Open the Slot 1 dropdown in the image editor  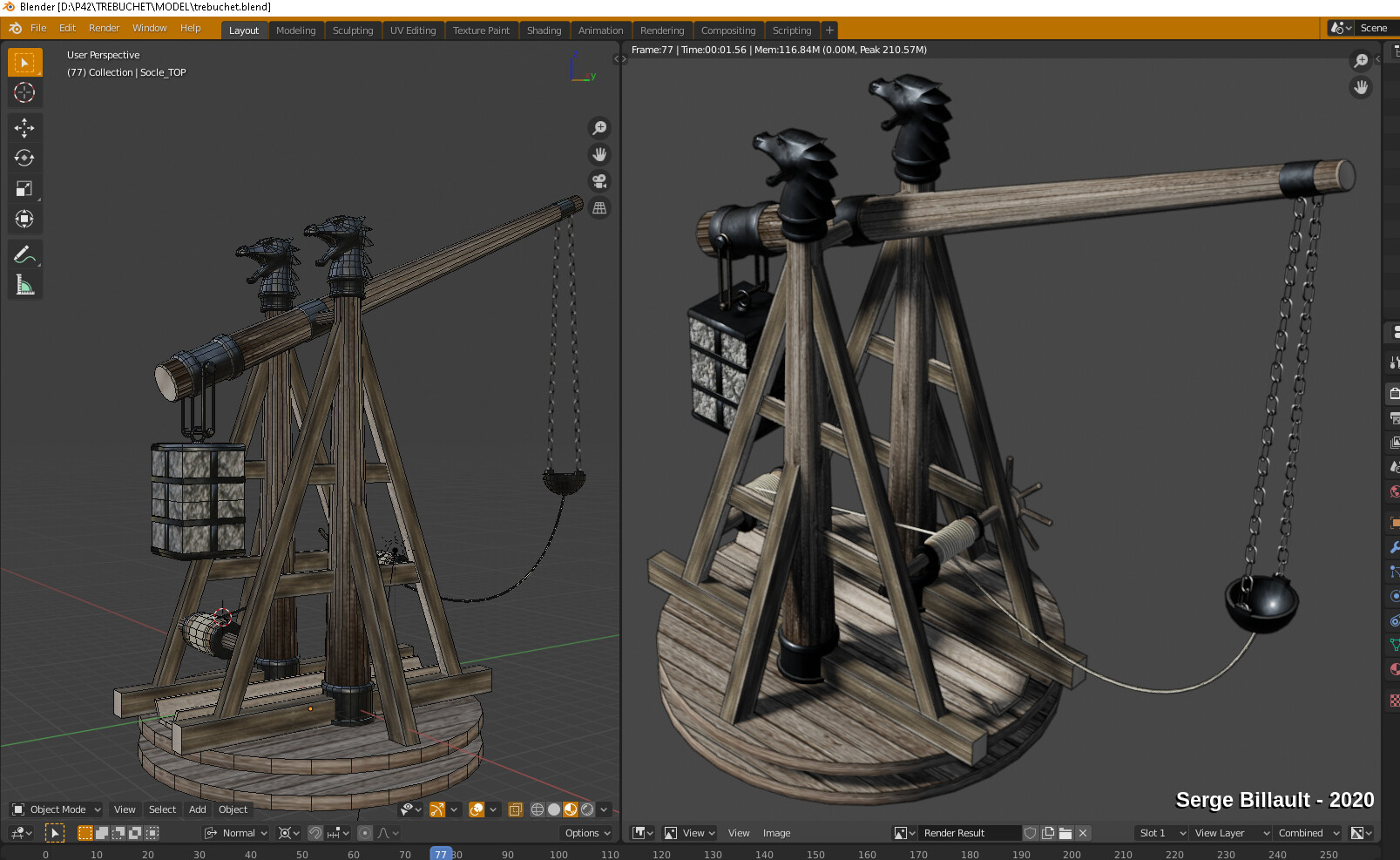click(x=1160, y=833)
